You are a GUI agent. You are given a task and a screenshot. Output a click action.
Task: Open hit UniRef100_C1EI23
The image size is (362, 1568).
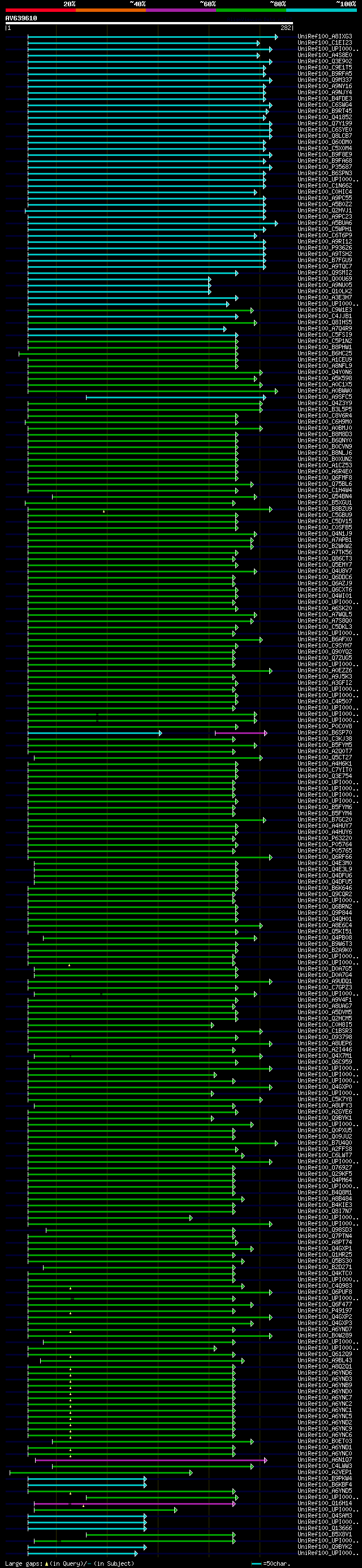tap(325, 42)
